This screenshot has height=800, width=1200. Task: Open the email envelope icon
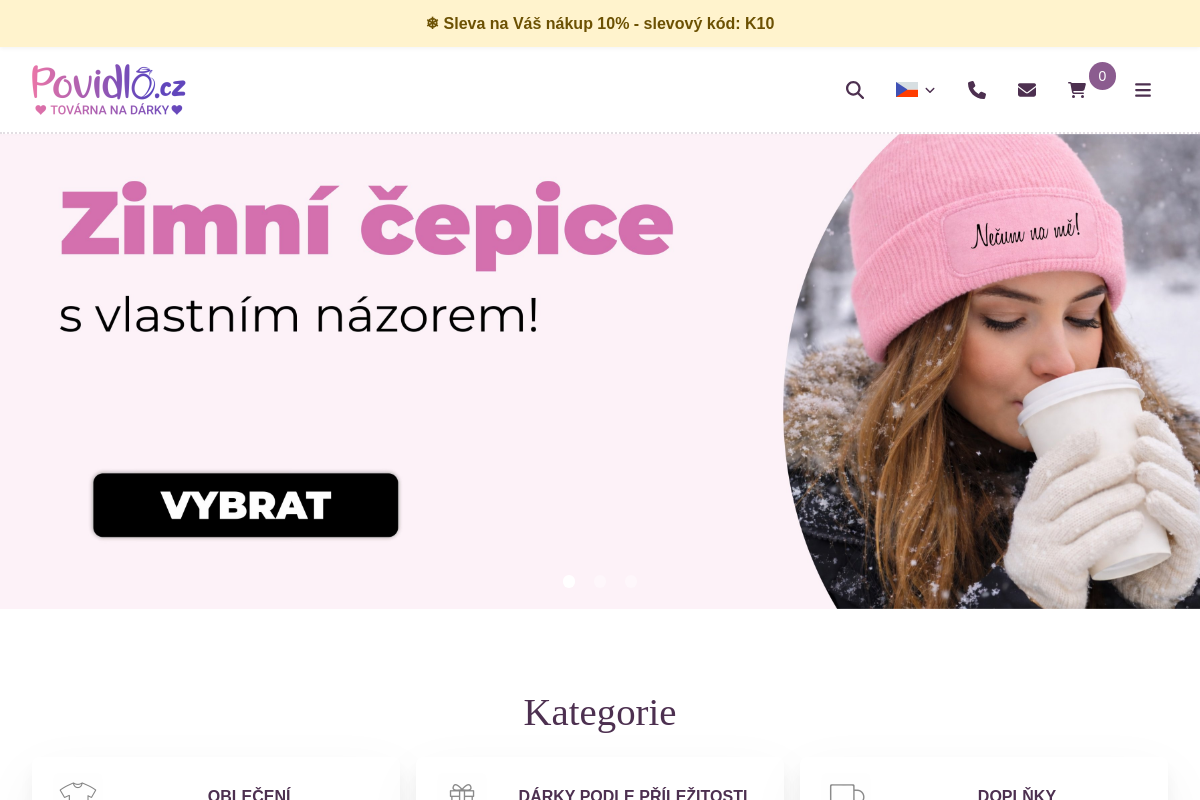[1027, 90]
